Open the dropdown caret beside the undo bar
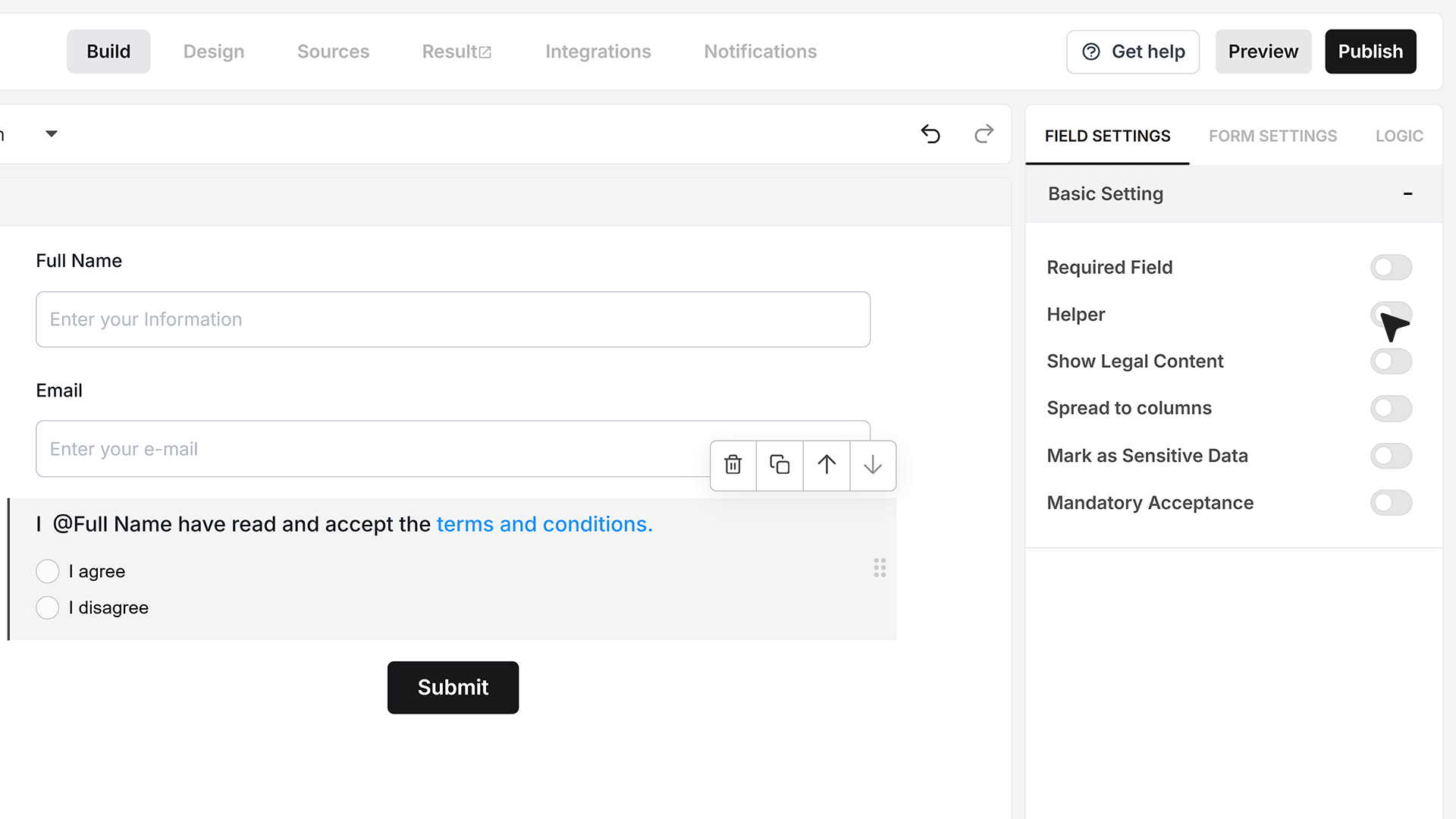The height and width of the screenshot is (819, 1456). 52,134
